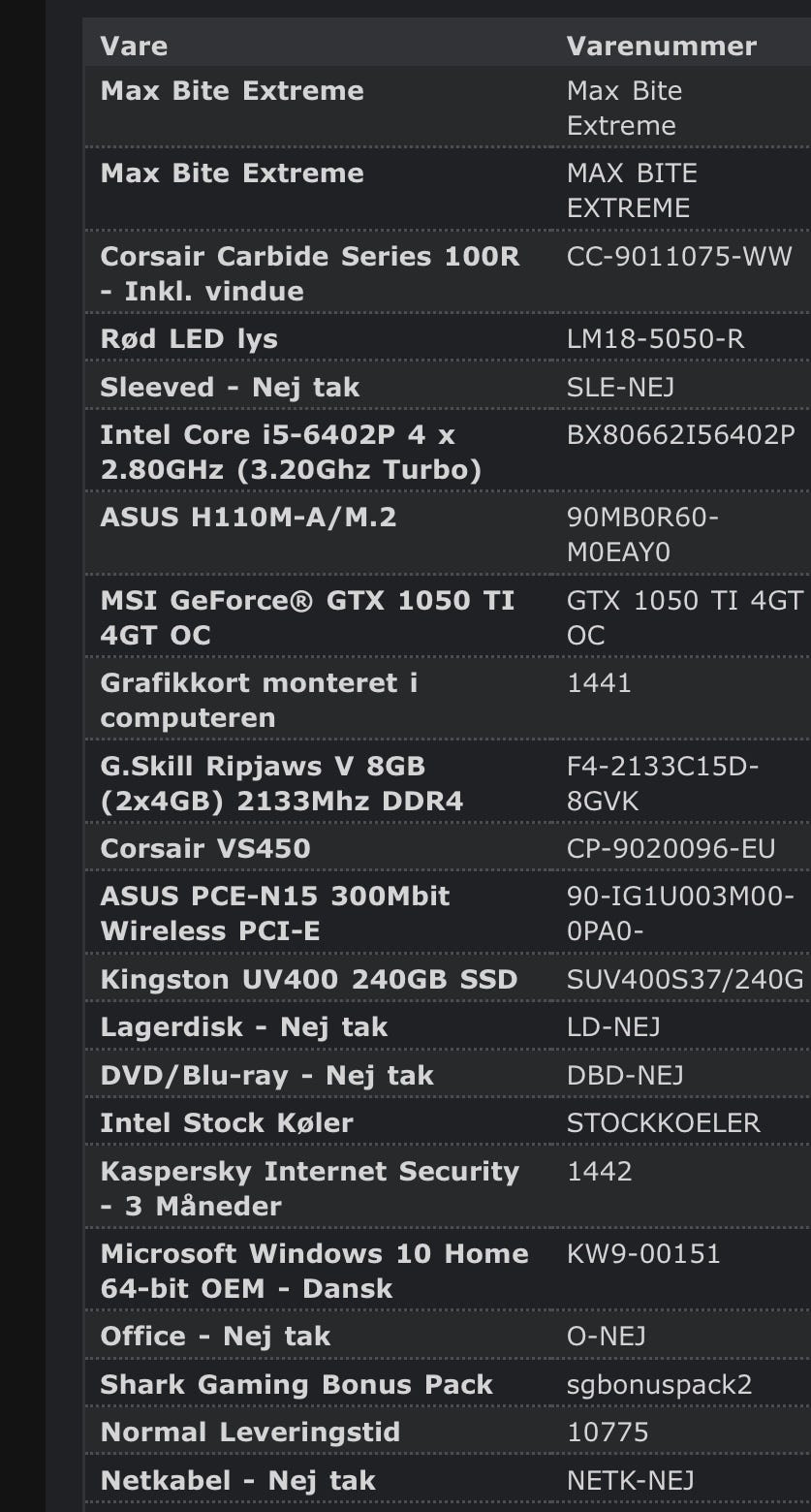
Task: Click the Corsair VS450 product name
Action: 205,848
